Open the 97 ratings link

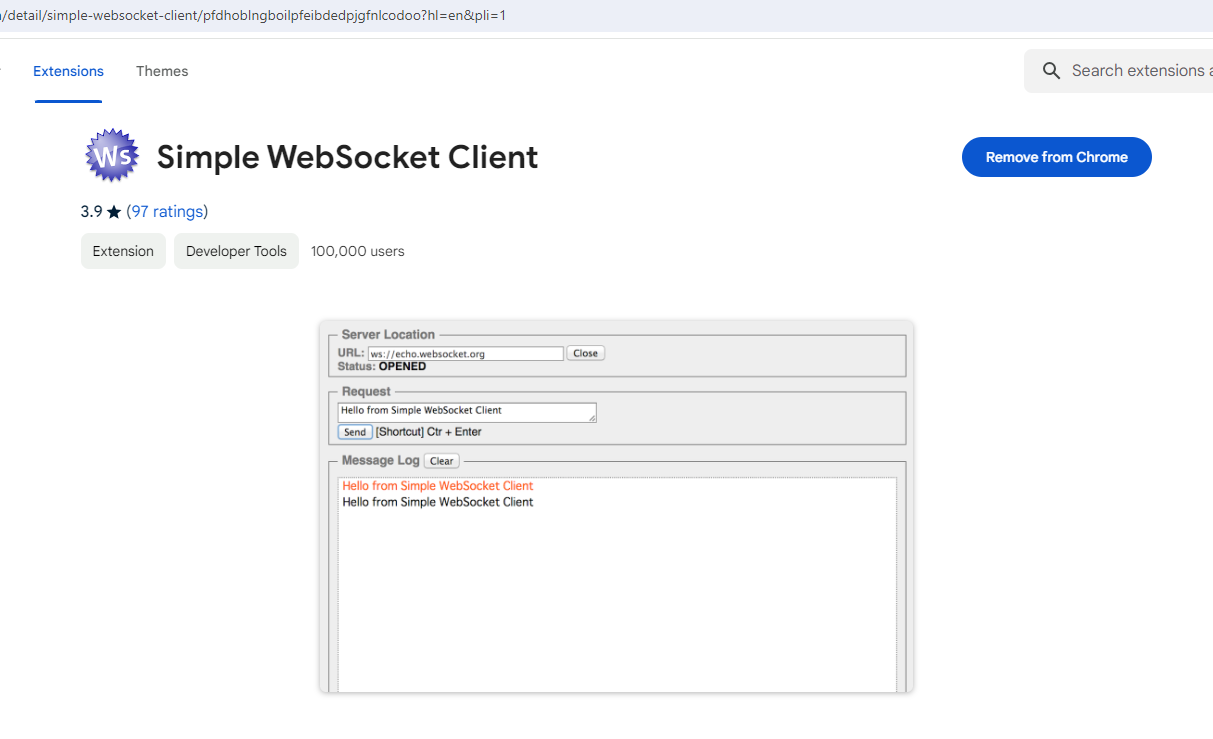(x=167, y=211)
